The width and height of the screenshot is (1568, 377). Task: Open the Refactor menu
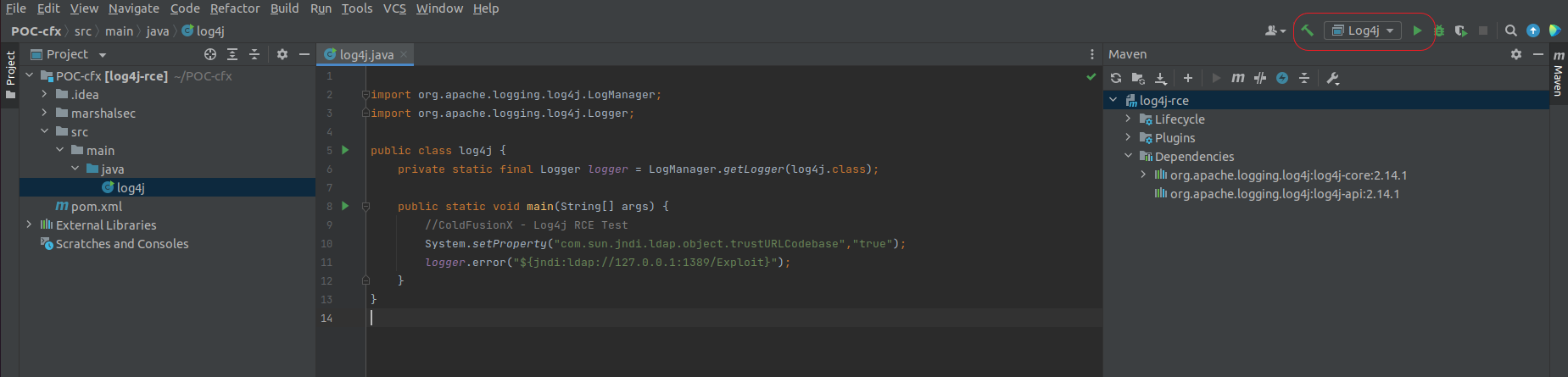pos(235,8)
